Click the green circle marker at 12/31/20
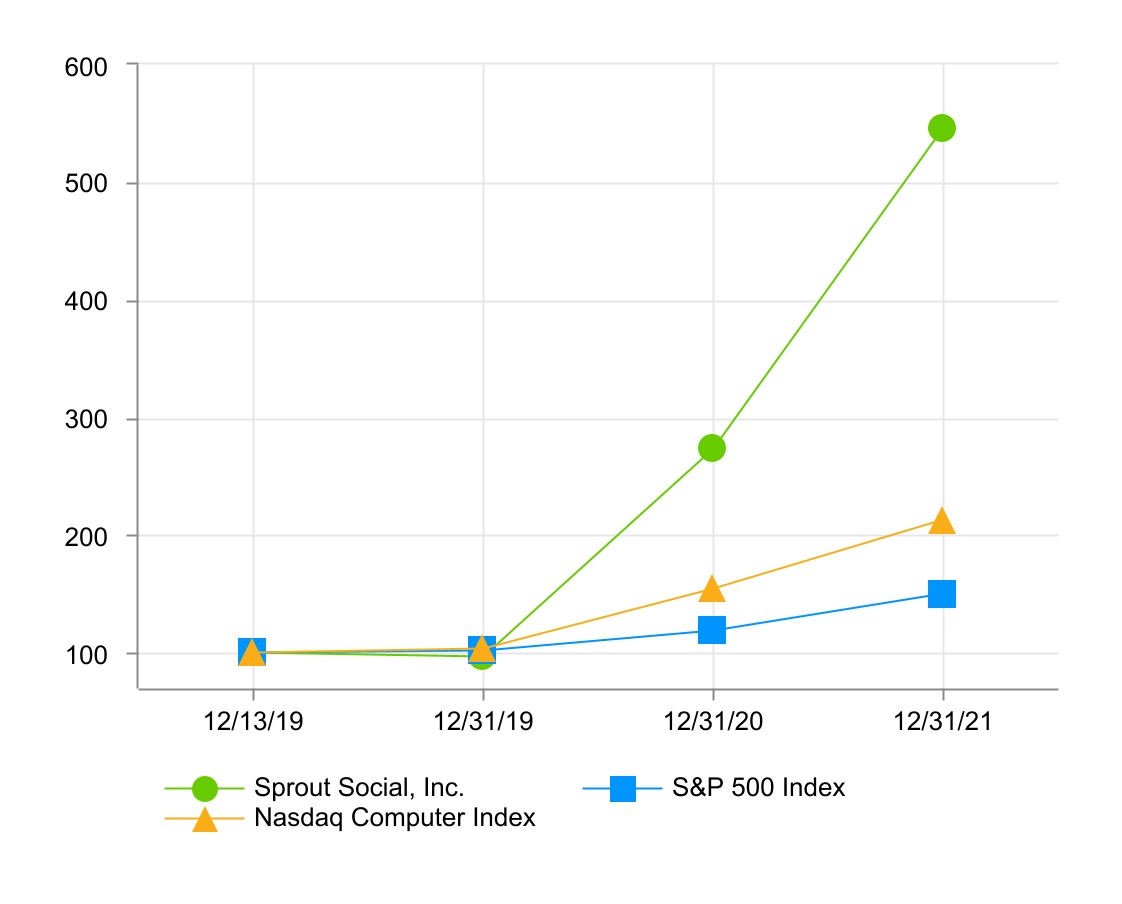The image size is (1122, 904). 711,448
